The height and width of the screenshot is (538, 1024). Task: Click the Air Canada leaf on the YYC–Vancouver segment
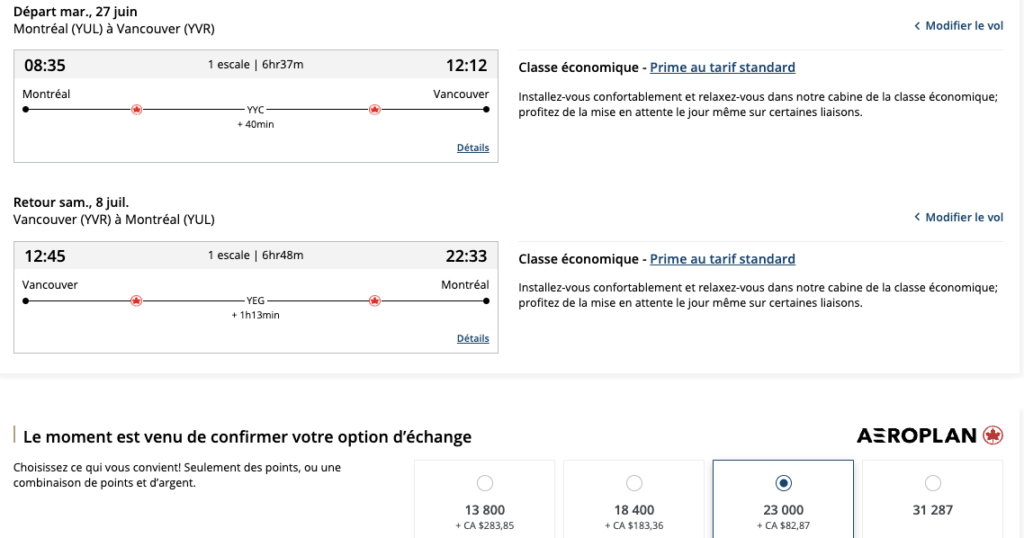(375, 109)
